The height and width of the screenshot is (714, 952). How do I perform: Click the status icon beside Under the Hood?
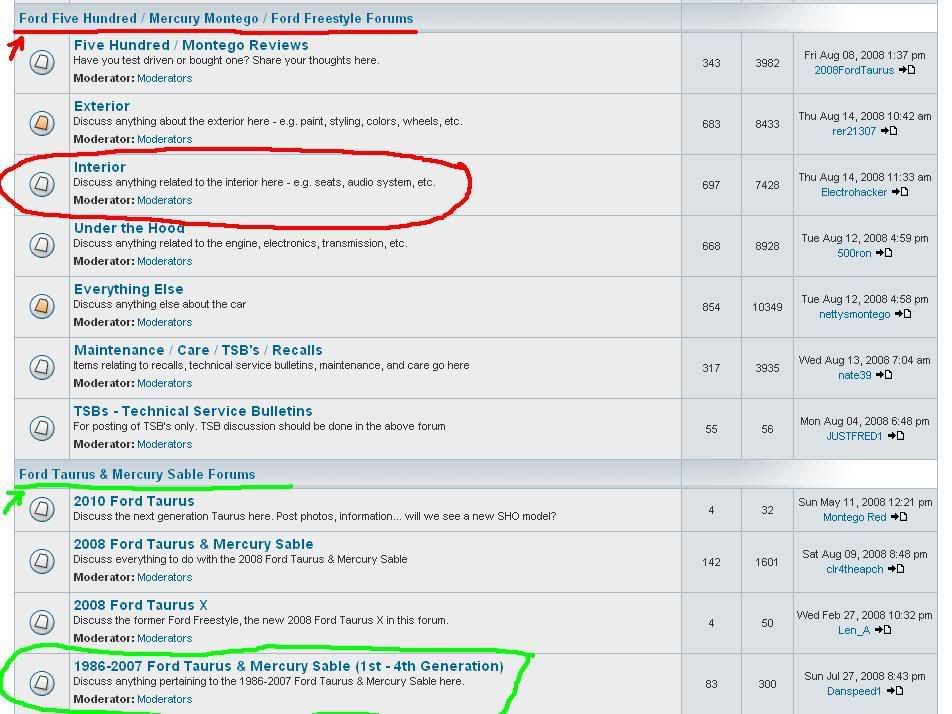pyautogui.click(x=42, y=245)
